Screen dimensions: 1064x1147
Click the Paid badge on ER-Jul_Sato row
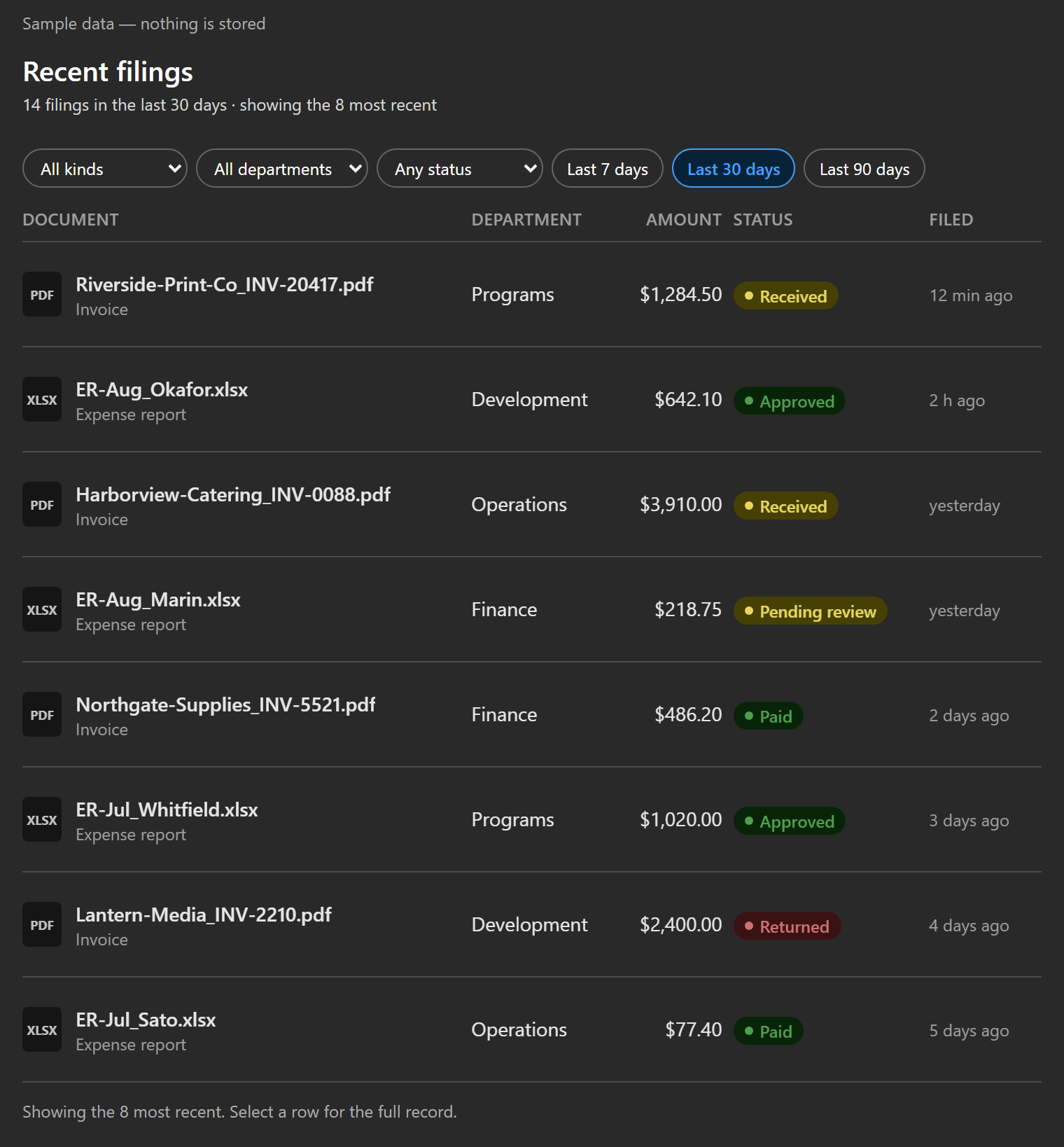tap(768, 1031)
